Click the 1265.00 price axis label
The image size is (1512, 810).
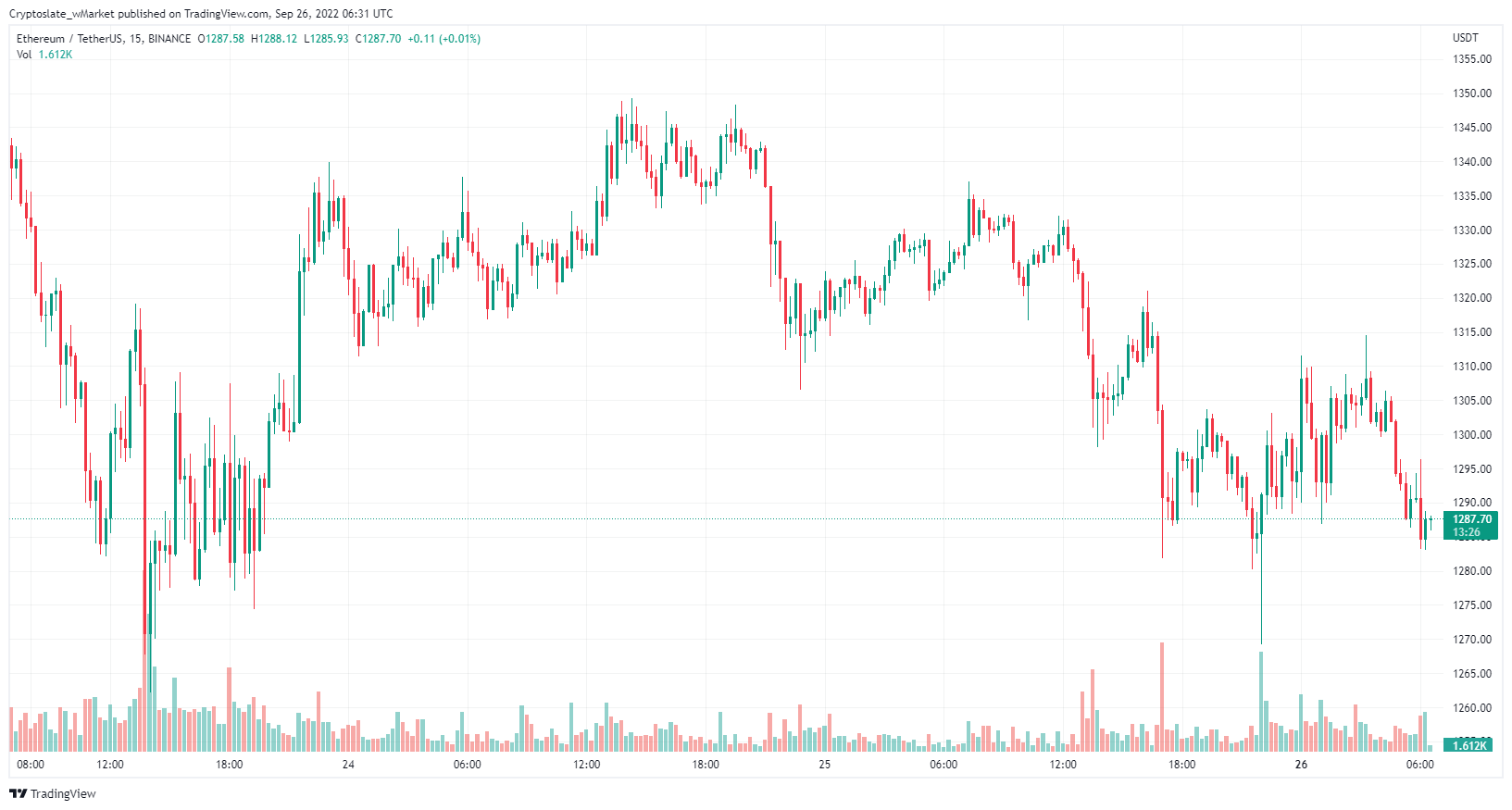1472,674
